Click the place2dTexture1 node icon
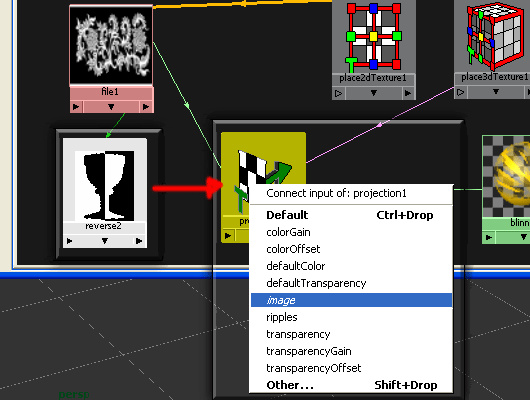This screenshot has height=400, width=530. point(374,36)
